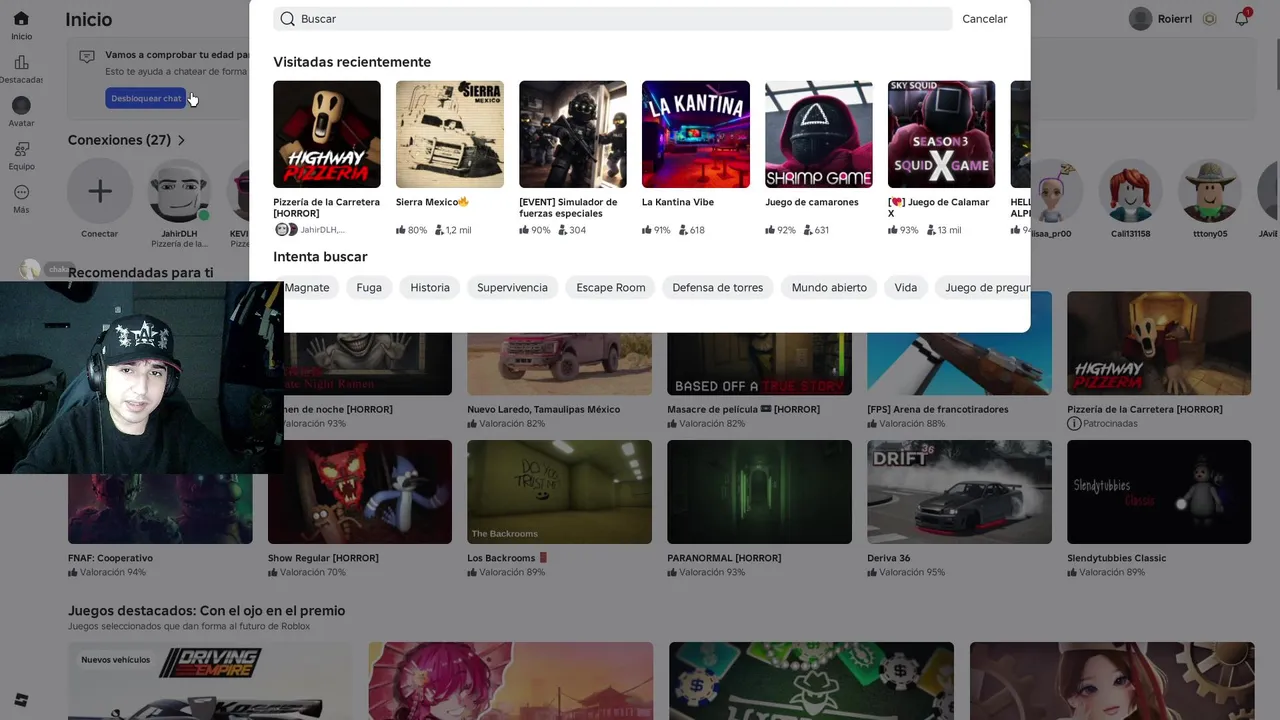Viewport: 1280px width, 720px height.
Task: Select the Vida suggestion chip
Action: point(905,287)
